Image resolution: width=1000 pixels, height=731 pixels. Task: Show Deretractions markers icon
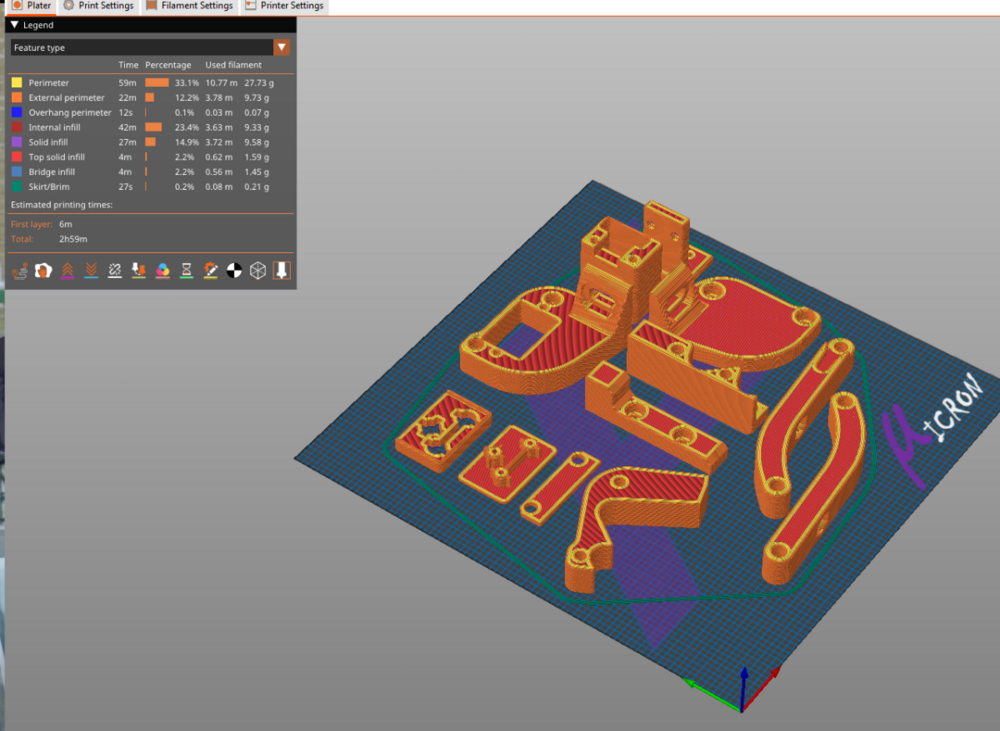91,270
